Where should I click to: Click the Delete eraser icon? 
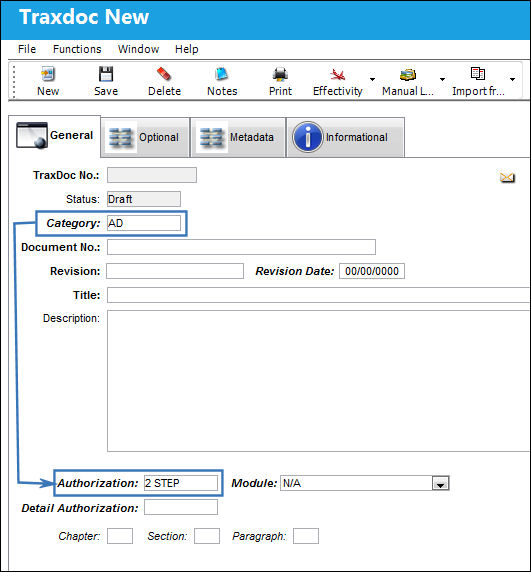click(164, 74)
